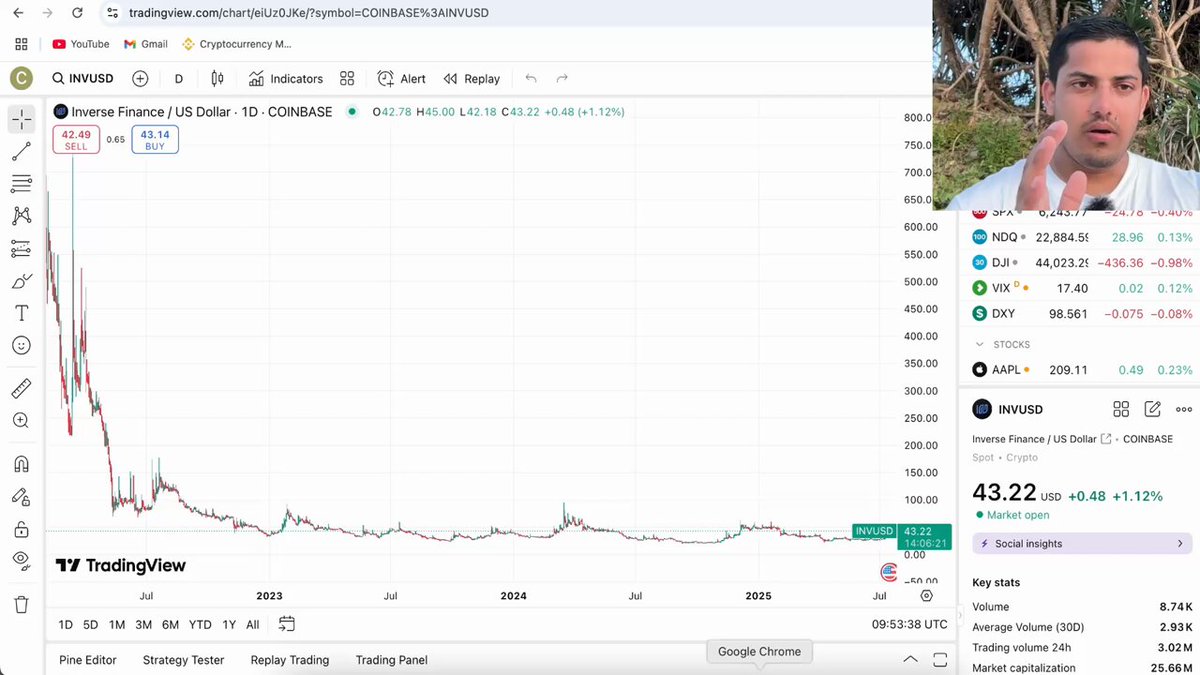Open chart settings gear icon
Image resolution: width=1200 pixels, height=675 pixels.
[927, 595]
